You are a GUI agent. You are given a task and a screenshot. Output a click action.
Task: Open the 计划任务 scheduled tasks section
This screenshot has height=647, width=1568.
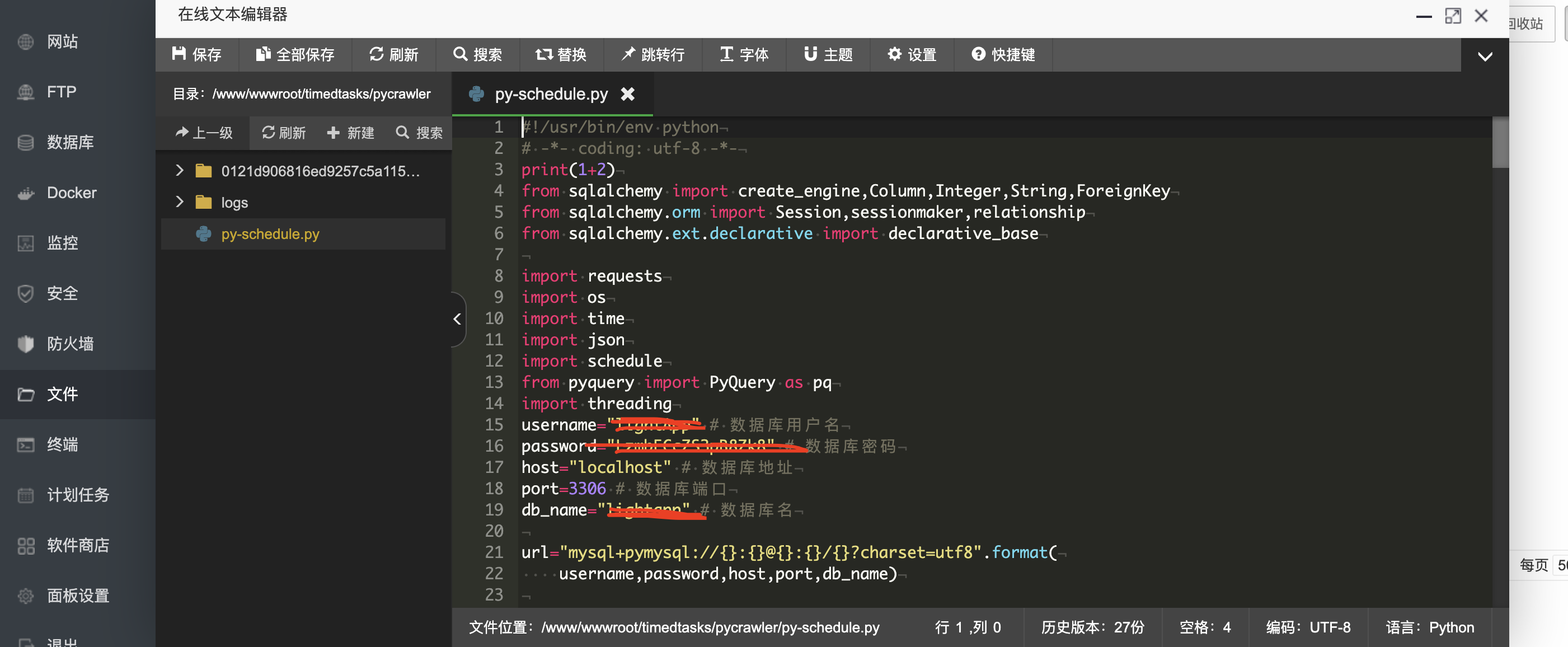(78, 495)
